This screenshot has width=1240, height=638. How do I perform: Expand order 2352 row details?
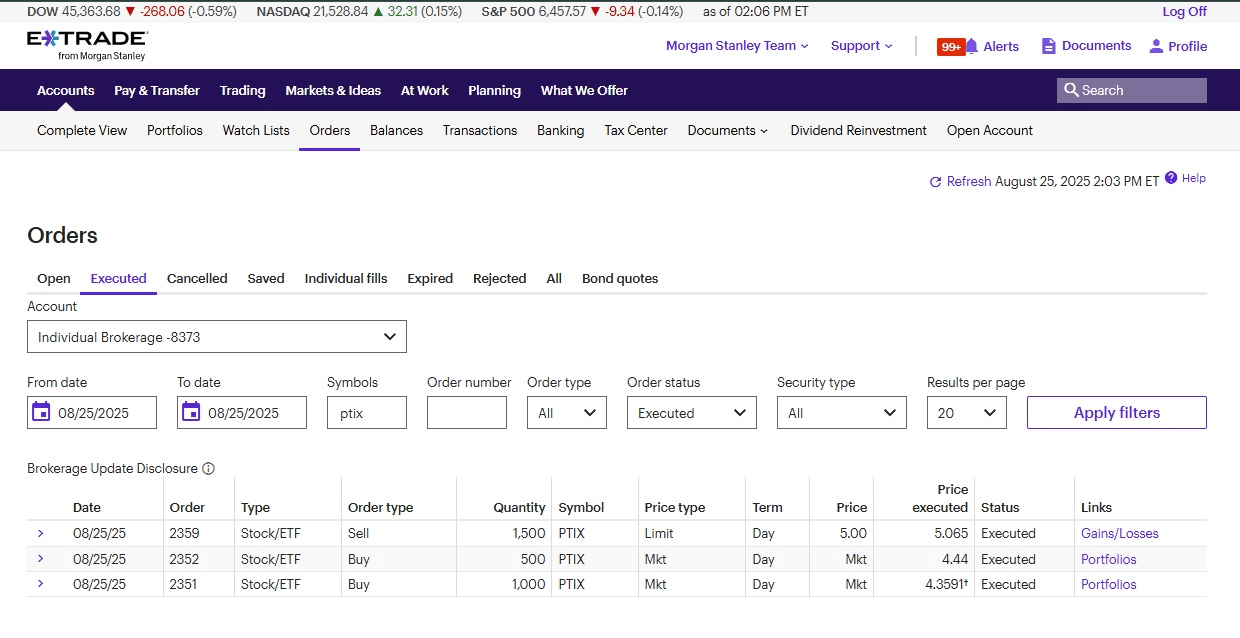40,559
